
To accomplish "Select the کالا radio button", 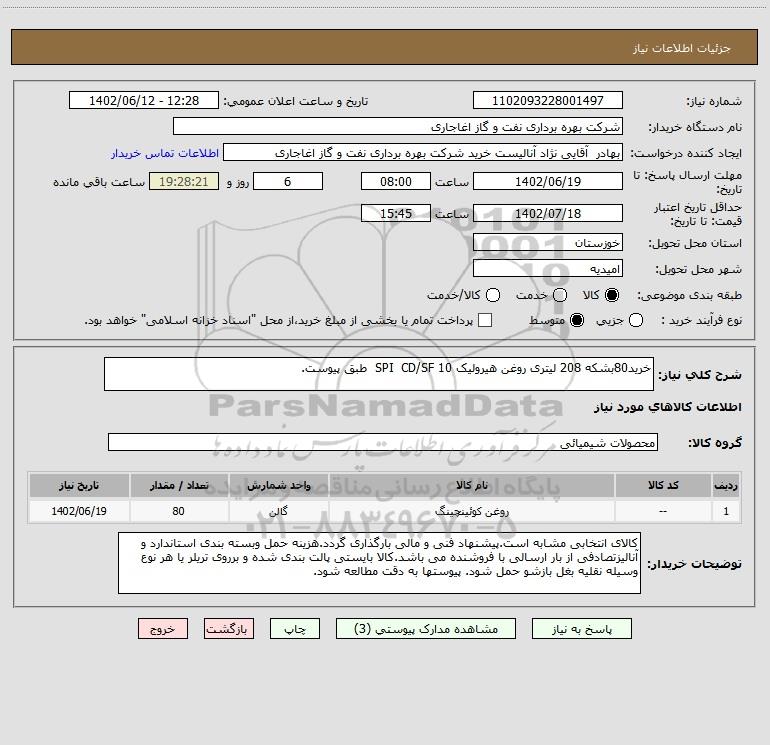I will (612, 295).
